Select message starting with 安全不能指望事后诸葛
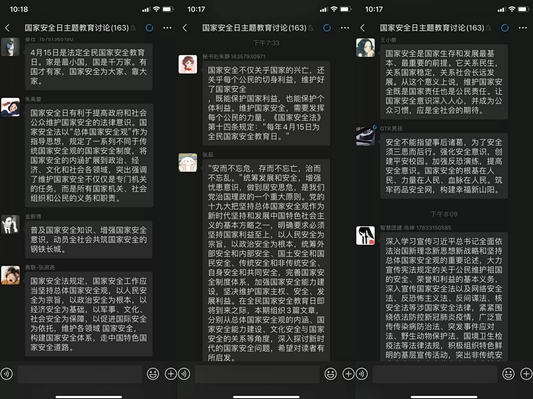This screenshot has width=533, height=399. point(444,166)
